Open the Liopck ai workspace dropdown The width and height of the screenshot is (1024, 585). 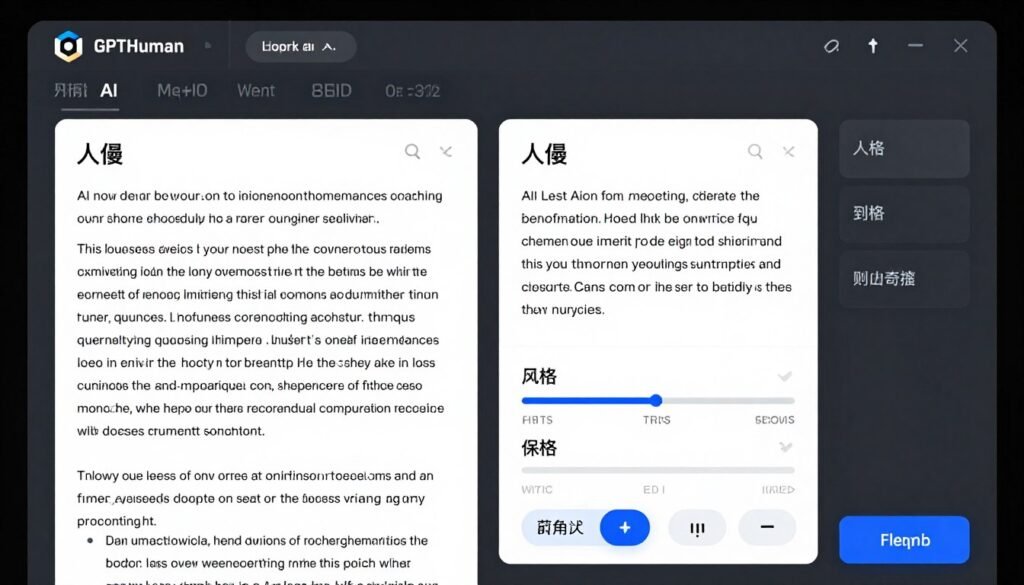[299, 45]
